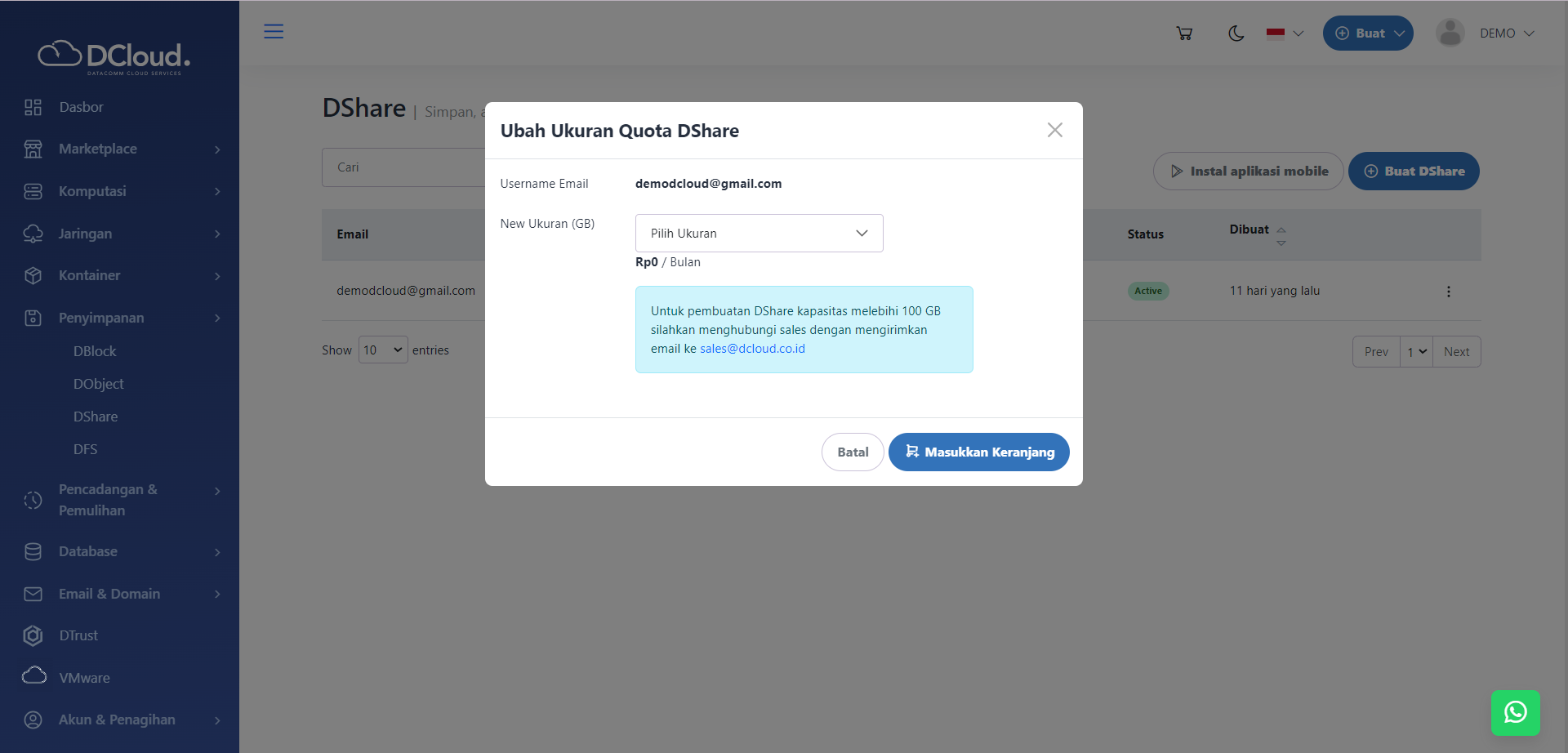Screen dimensions: 1568x753
Task: Open WhatsApp chat support icon
Action: [1515, 712]
